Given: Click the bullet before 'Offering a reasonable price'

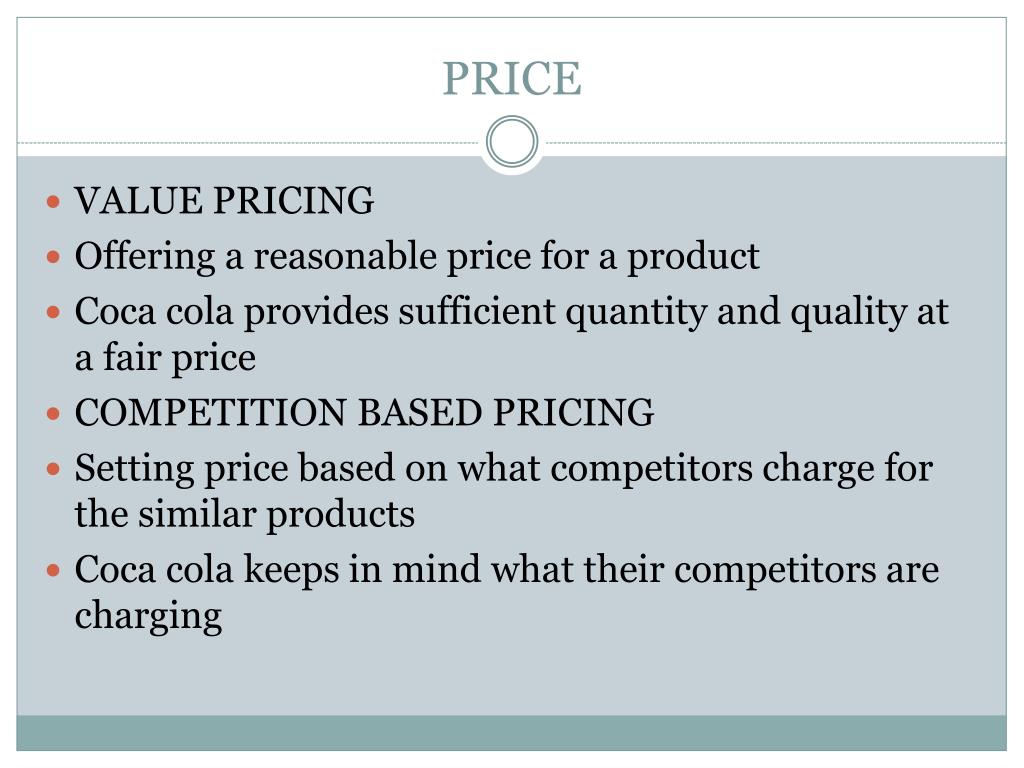Looking at the screenshot, I should click(x=54, y=257).
